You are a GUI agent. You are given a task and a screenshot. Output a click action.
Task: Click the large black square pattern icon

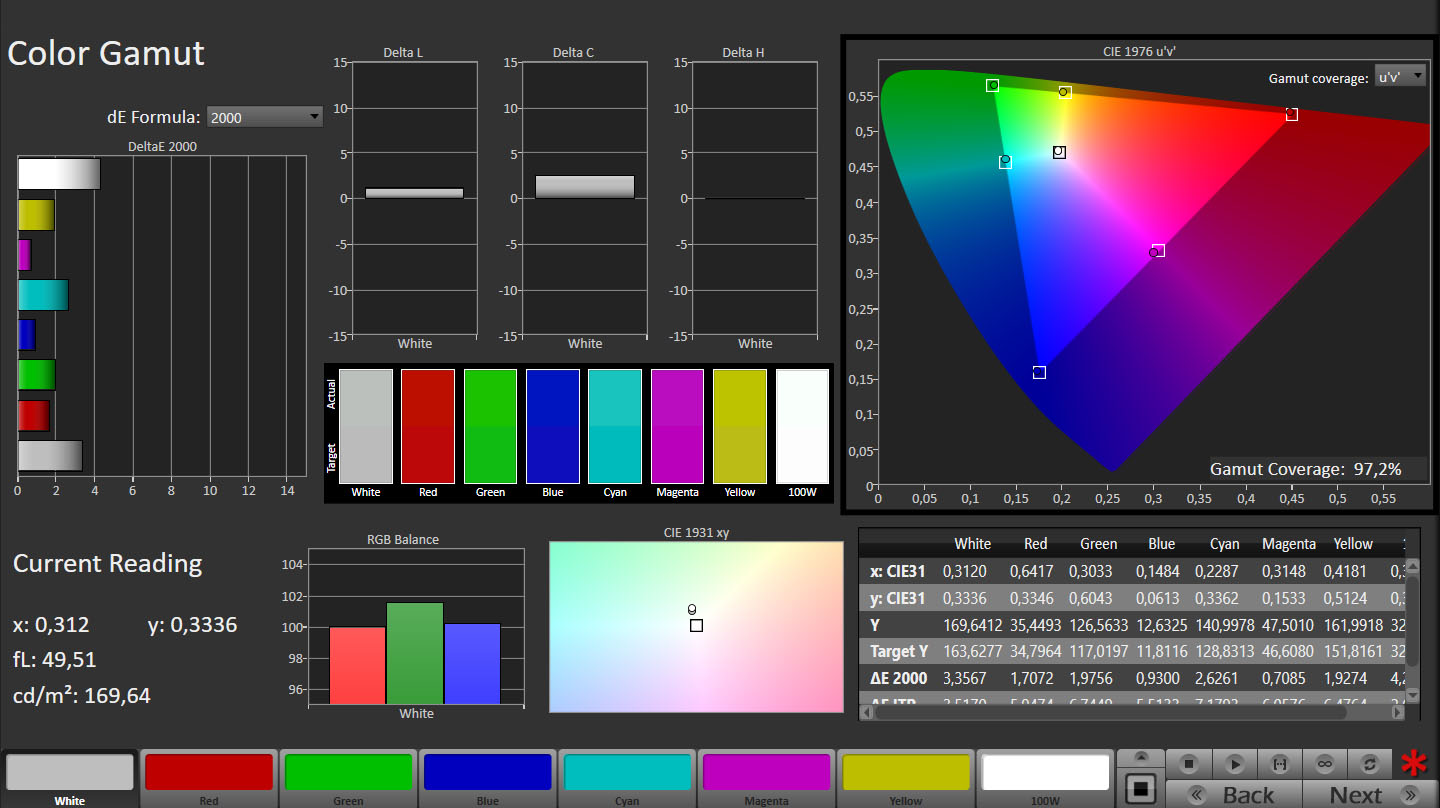point(1140,788)
